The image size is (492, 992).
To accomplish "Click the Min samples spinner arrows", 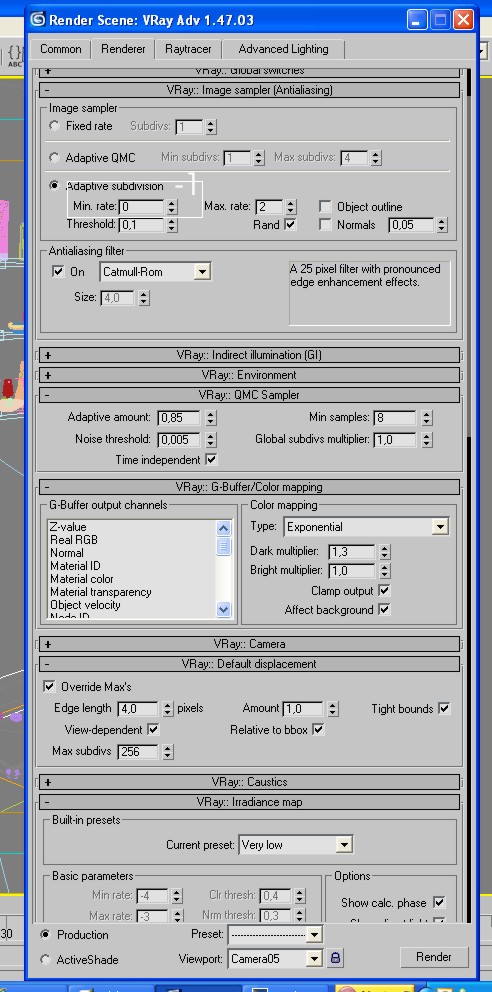I will [426, 418].
